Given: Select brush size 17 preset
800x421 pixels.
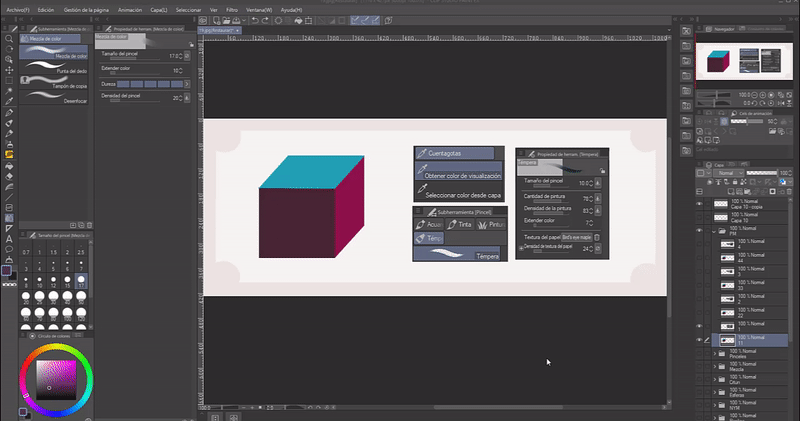Looking at the screenshot, I should click(x=82, y=280).
